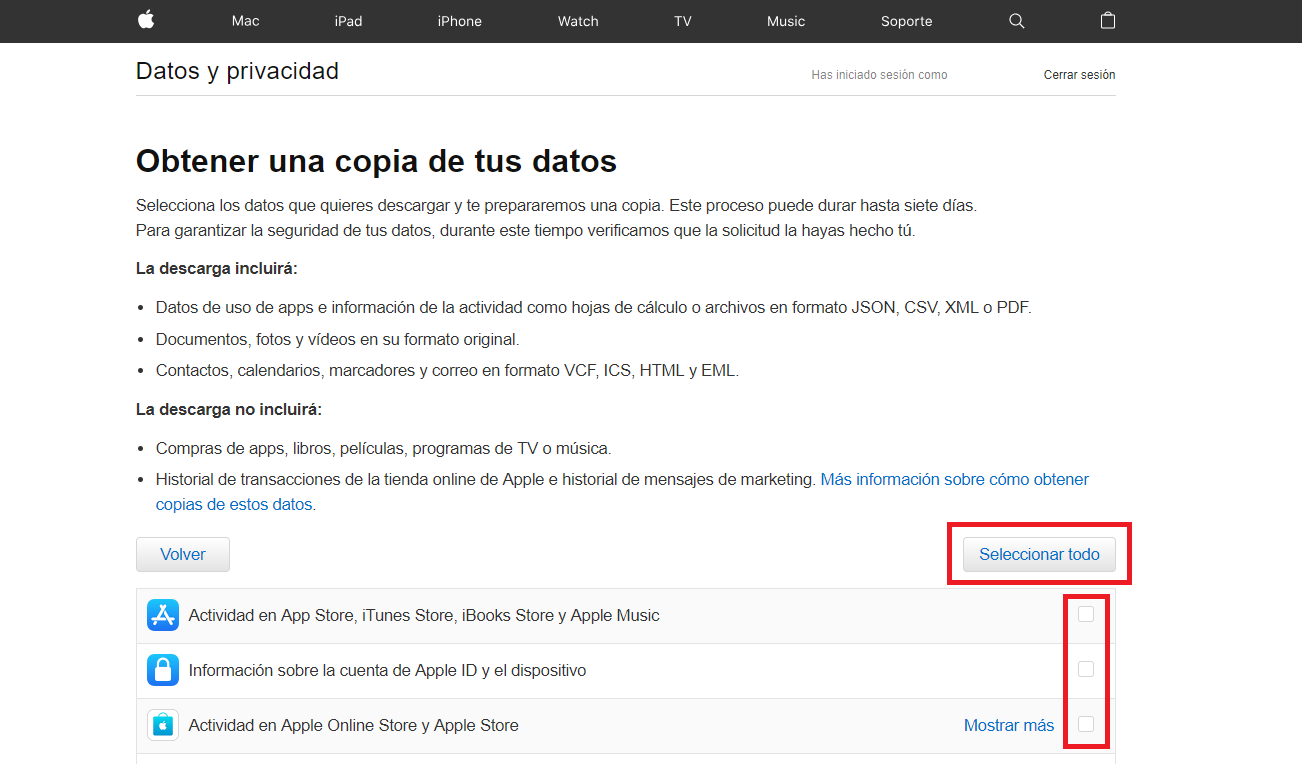Screen dimensions: 1302x764
Task: Open the Apple logo home link
Action: 146,20
